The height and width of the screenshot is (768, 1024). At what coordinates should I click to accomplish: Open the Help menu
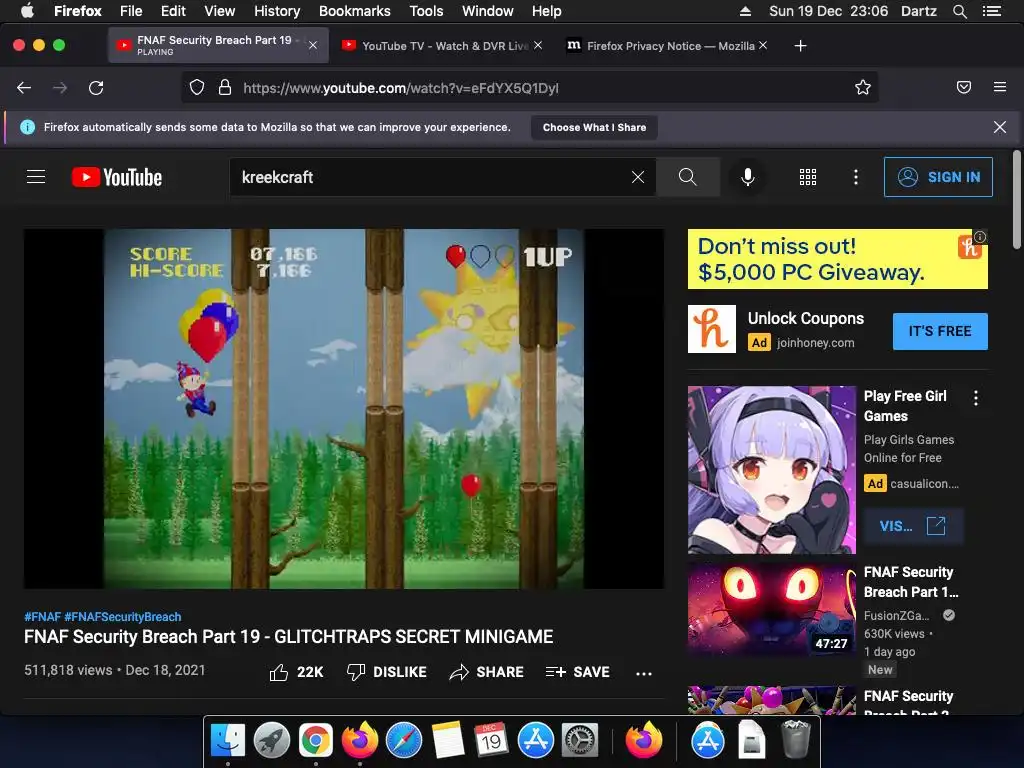pos(546,11)
